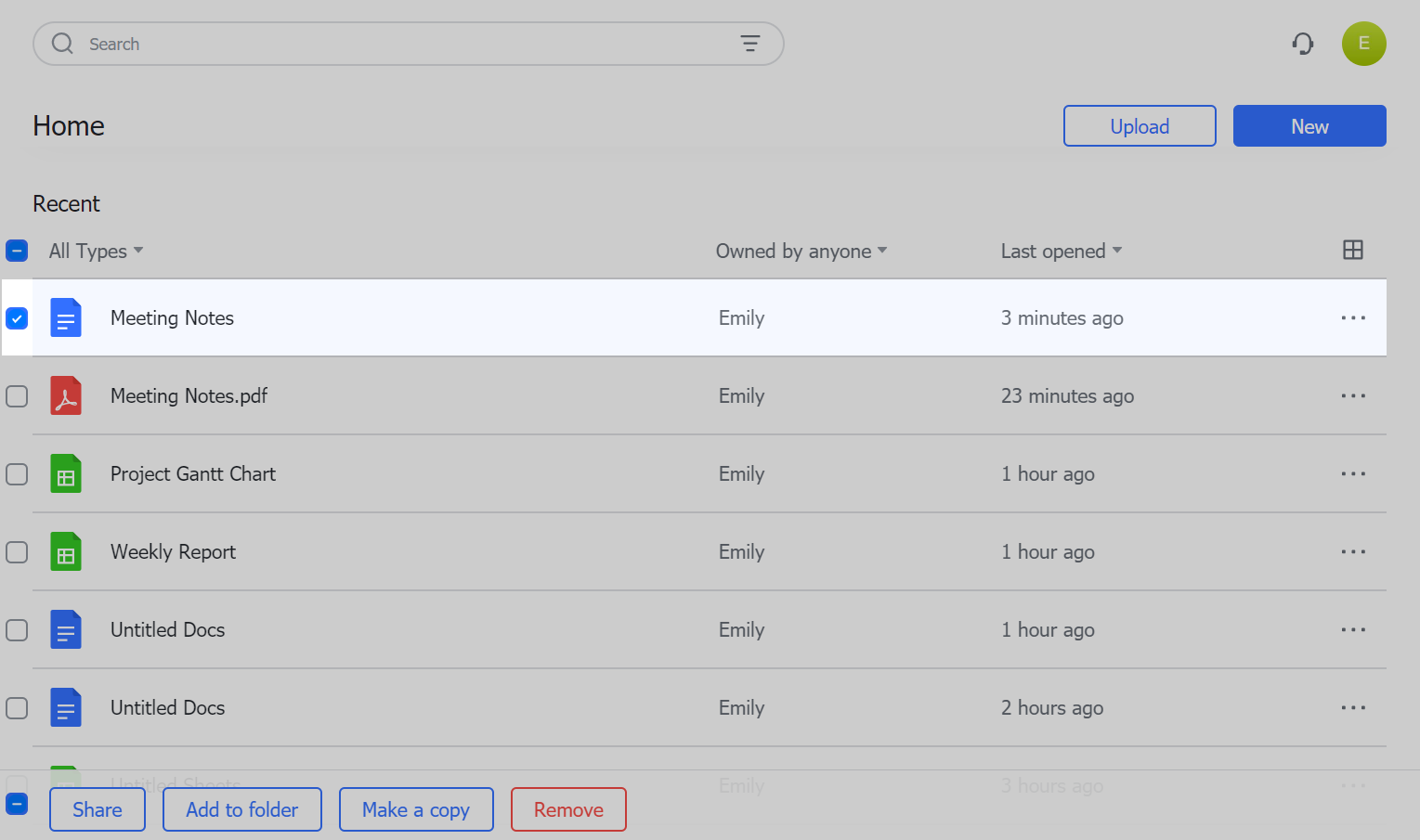
Task: Click the Upload button
Action: 1140,126
